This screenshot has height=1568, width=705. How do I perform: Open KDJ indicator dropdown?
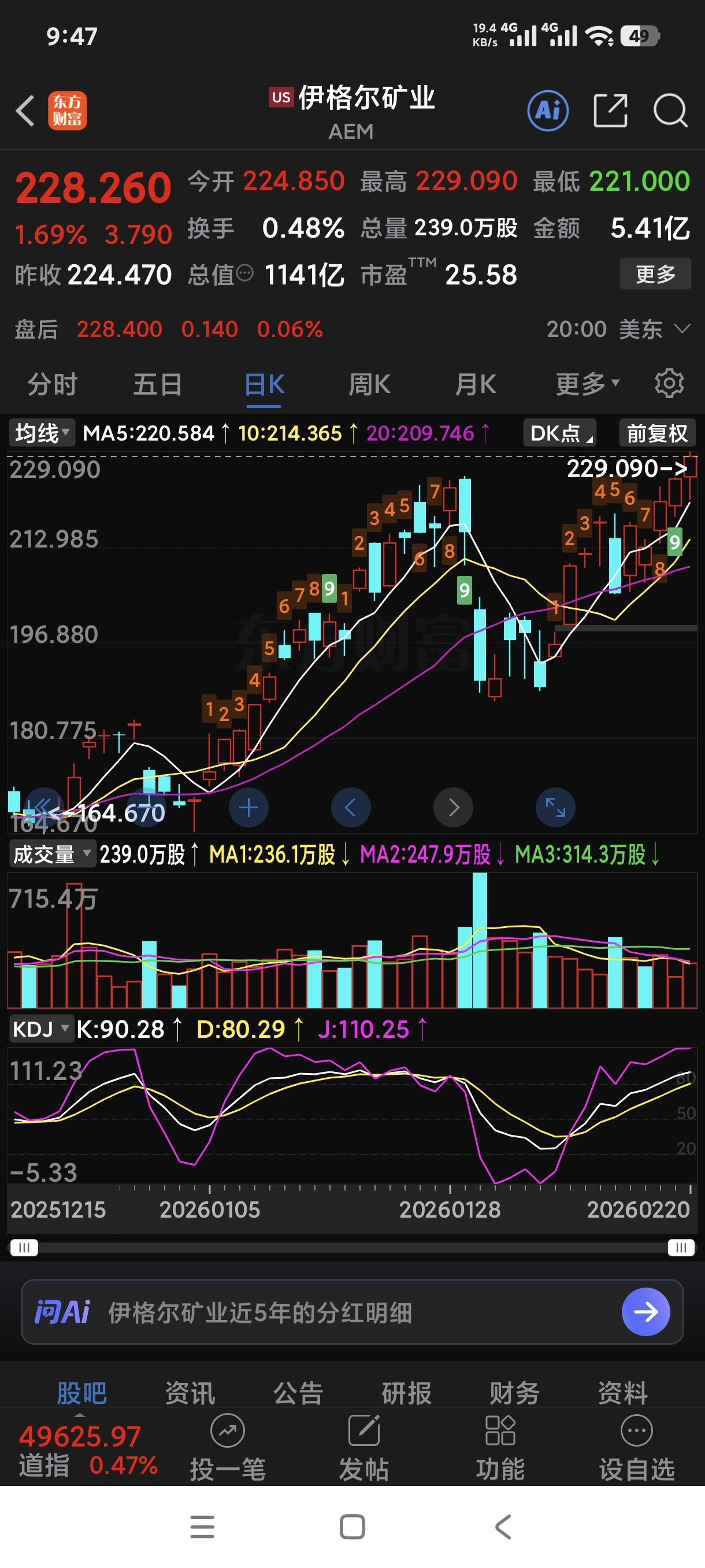[42, 1029]
